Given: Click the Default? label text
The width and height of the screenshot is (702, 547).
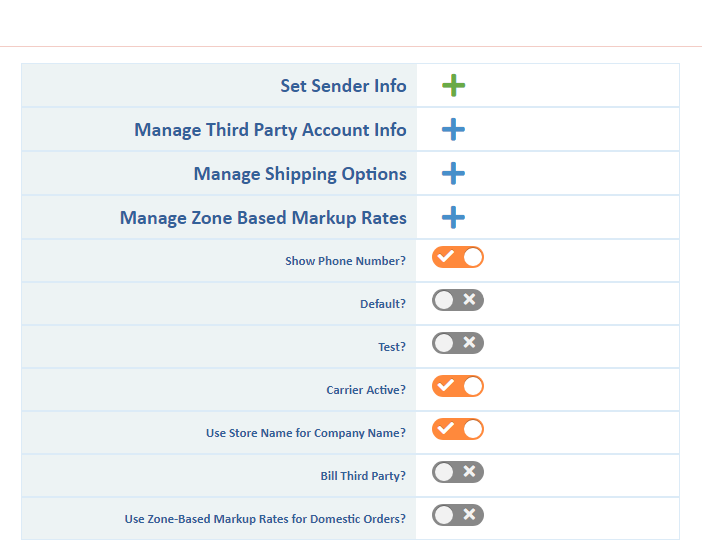Looking at the screenshot, I should [383, 304].
